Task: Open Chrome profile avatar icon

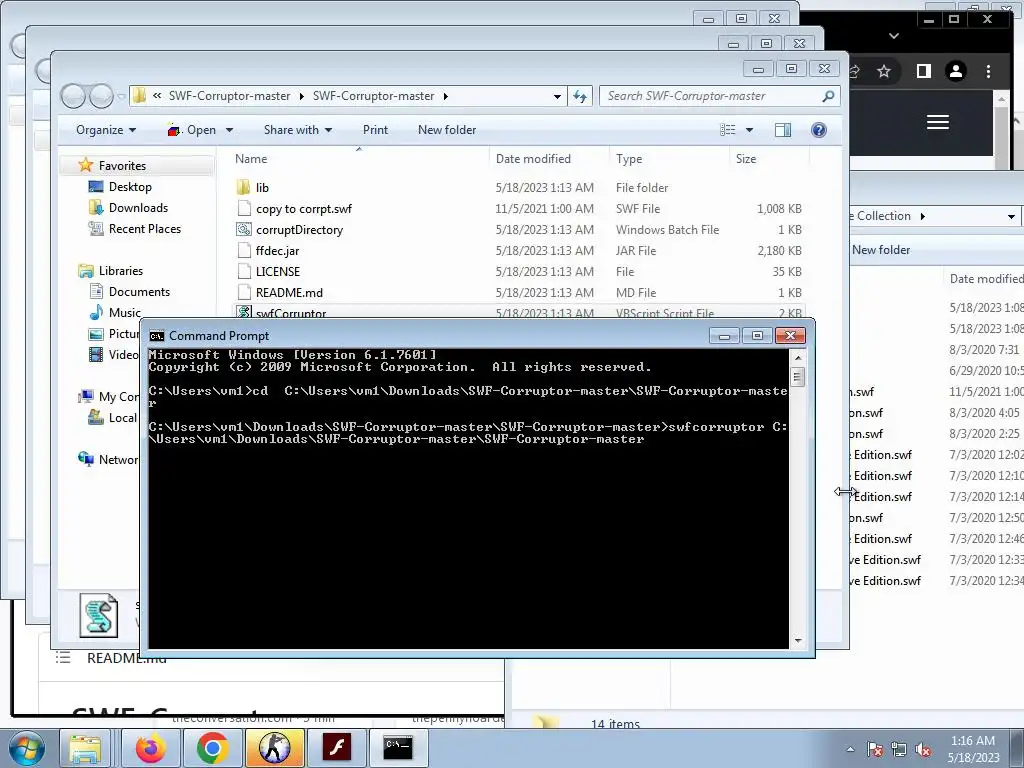Action: 956,71
